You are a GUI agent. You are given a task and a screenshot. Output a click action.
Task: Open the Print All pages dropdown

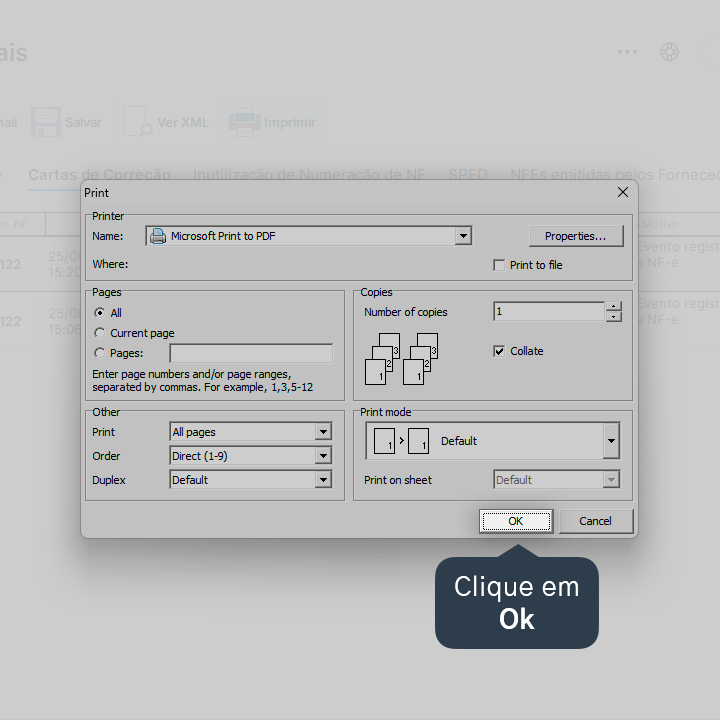pyautogui.click(x=323, y=432)
